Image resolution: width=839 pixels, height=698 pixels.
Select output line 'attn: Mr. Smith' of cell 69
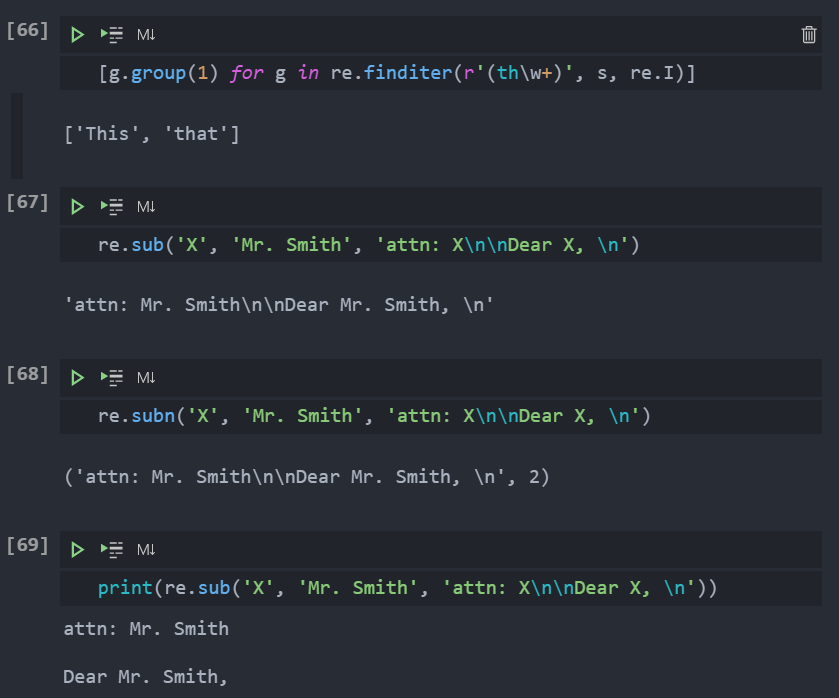coord(146,628)
